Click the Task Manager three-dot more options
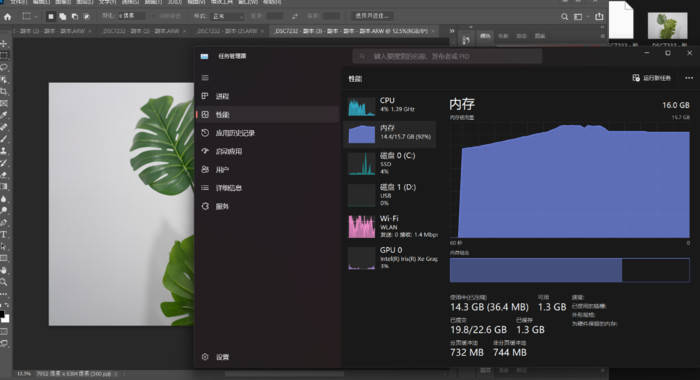Image resolution: width=700 pixels, height=380 pixels. point(689,78)
